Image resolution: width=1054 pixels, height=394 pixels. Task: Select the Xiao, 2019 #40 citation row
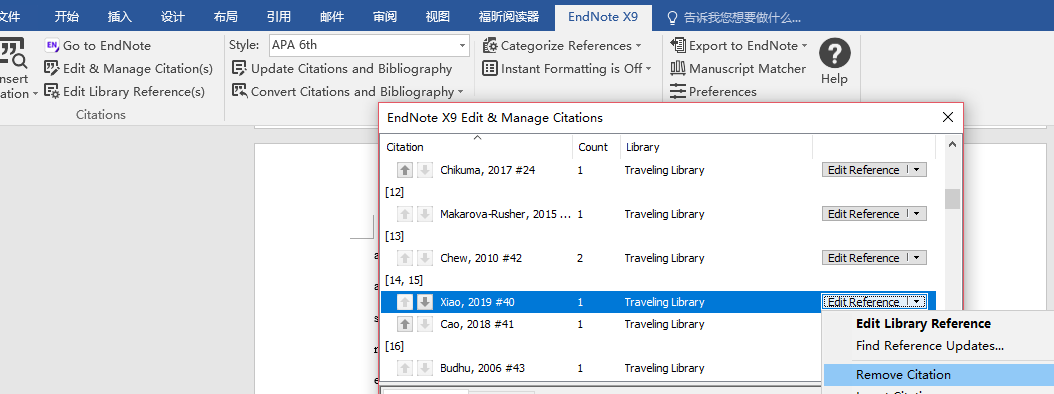tap(659, 302)
